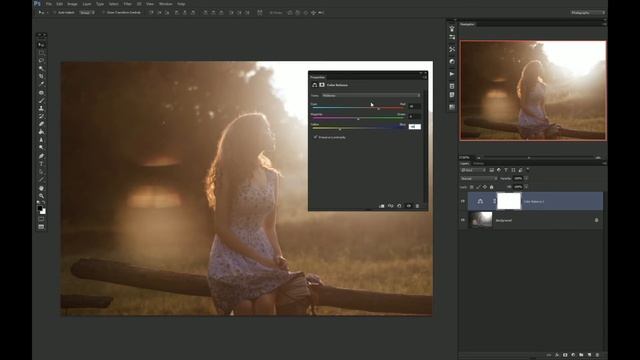Open the Photography workspace switcher

point(588,13)
